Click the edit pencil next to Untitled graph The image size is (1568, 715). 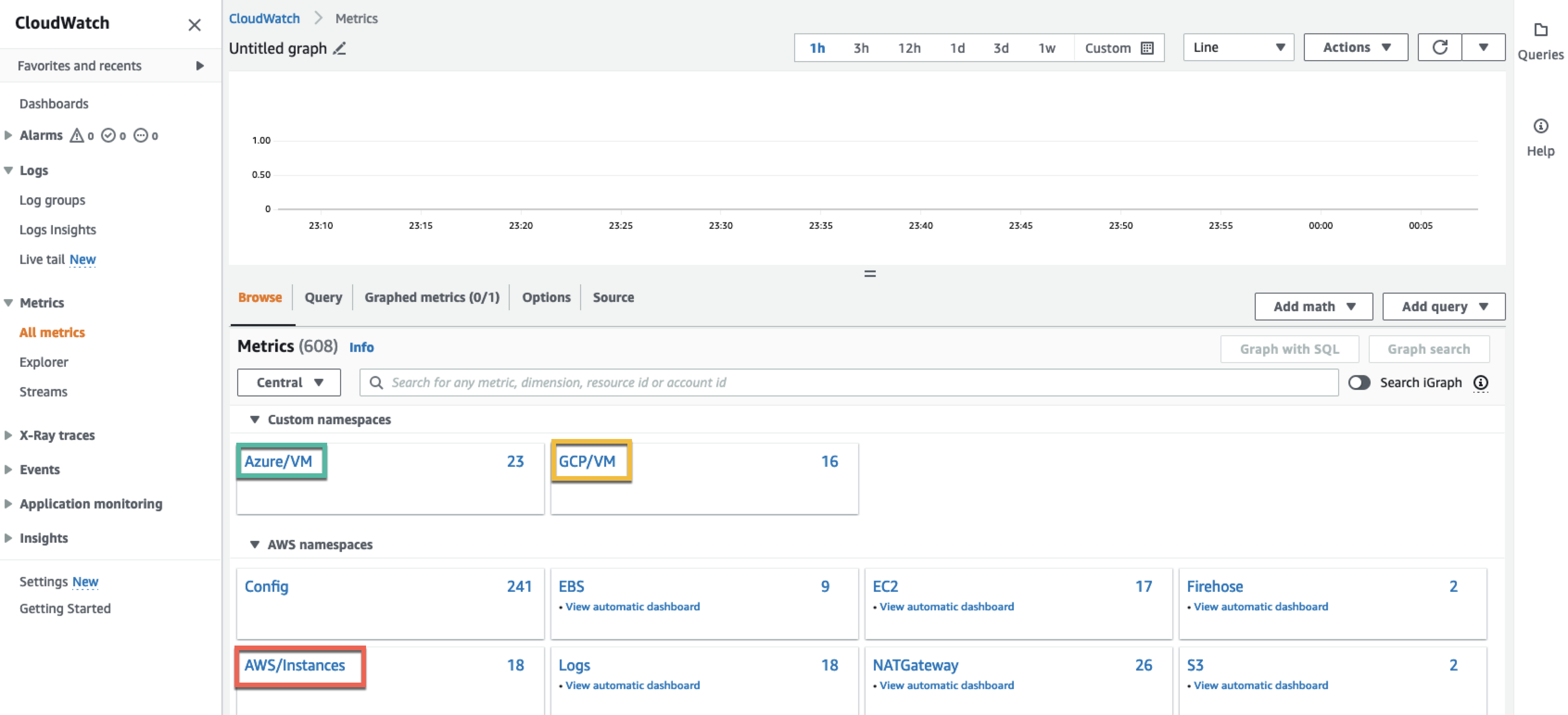[340, 49]
